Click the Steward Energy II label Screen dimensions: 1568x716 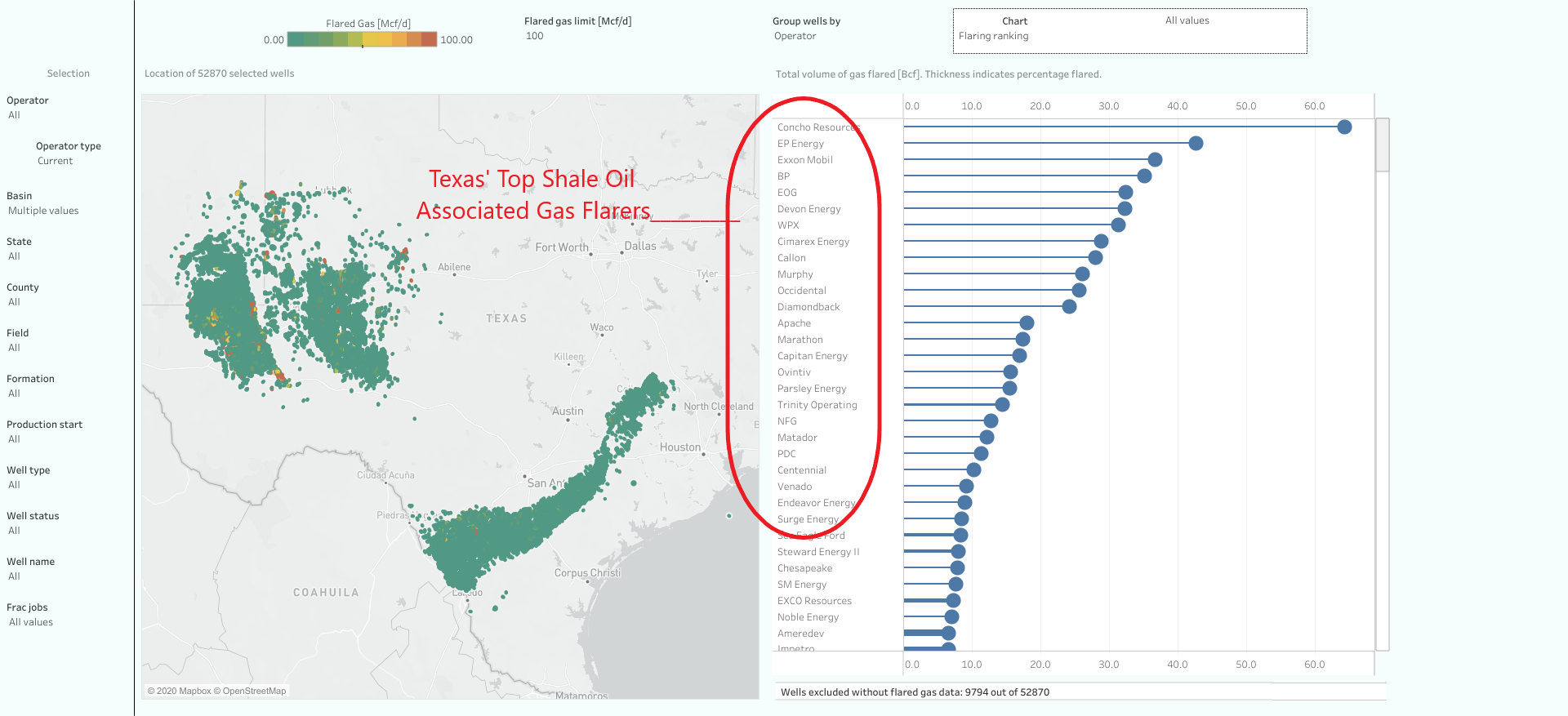(x=818, y=552)
